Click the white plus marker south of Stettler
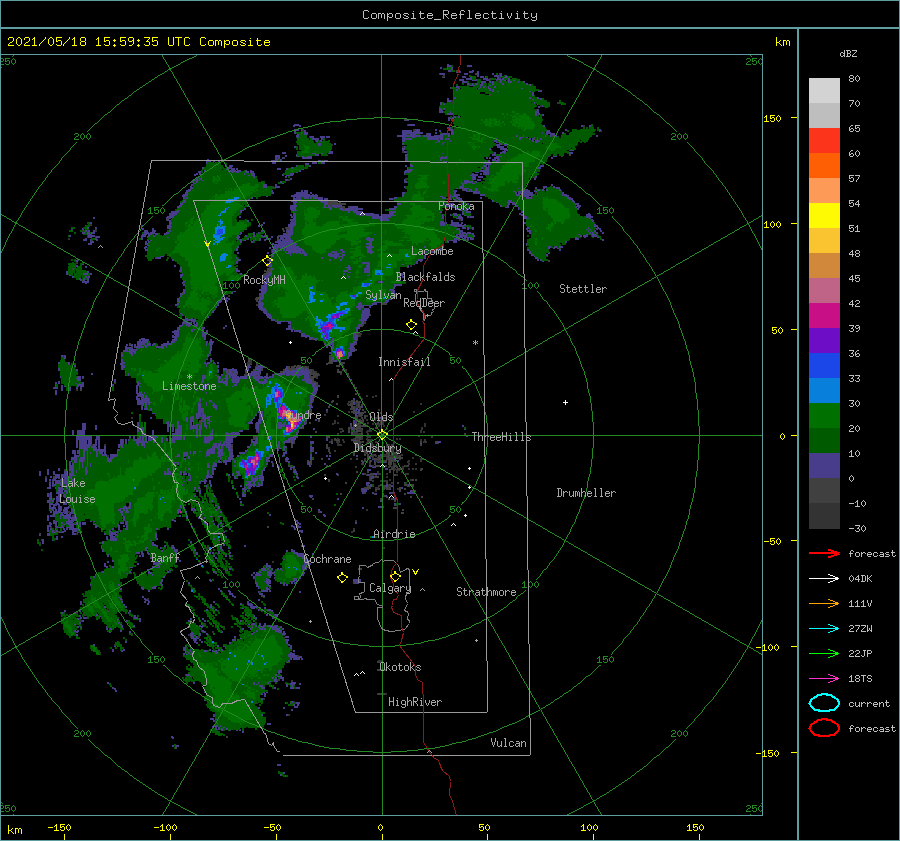Screen dimensions: 900x841 click(x=565, y=402)
